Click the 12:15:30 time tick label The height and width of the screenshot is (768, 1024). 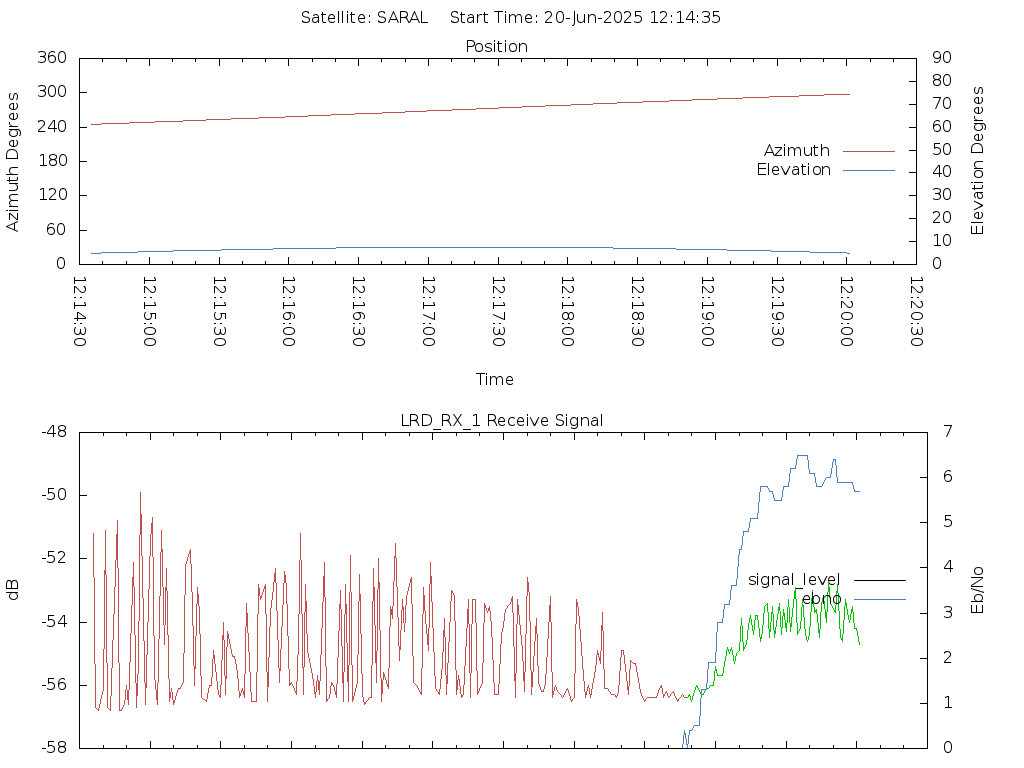coord(219,312)
